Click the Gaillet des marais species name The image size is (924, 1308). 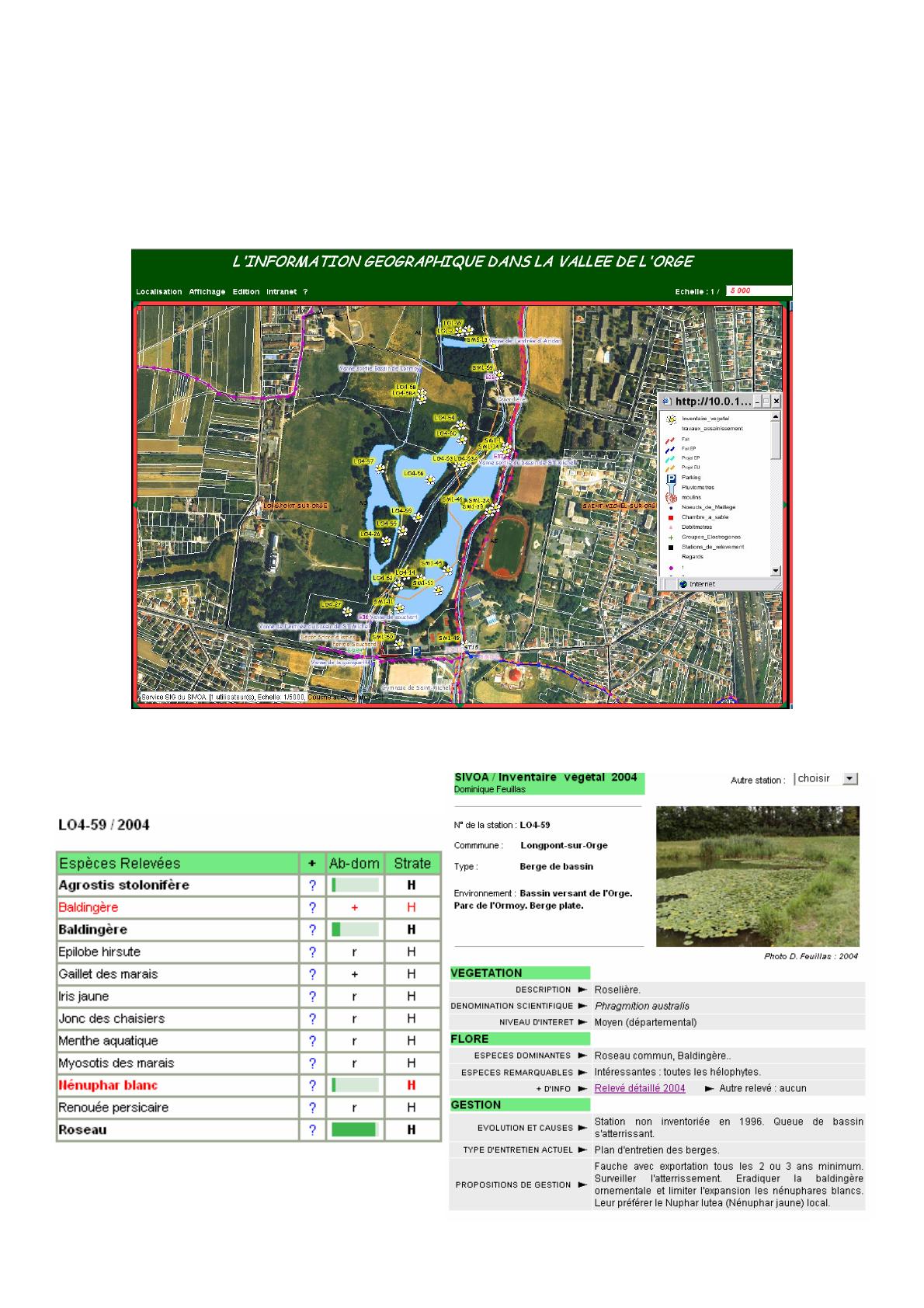[108, 974]
